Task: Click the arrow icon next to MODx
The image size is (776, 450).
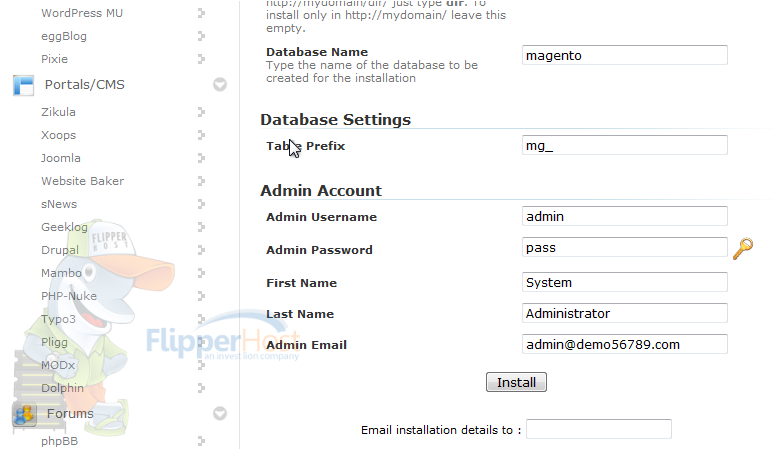Action: pos(201,365)
